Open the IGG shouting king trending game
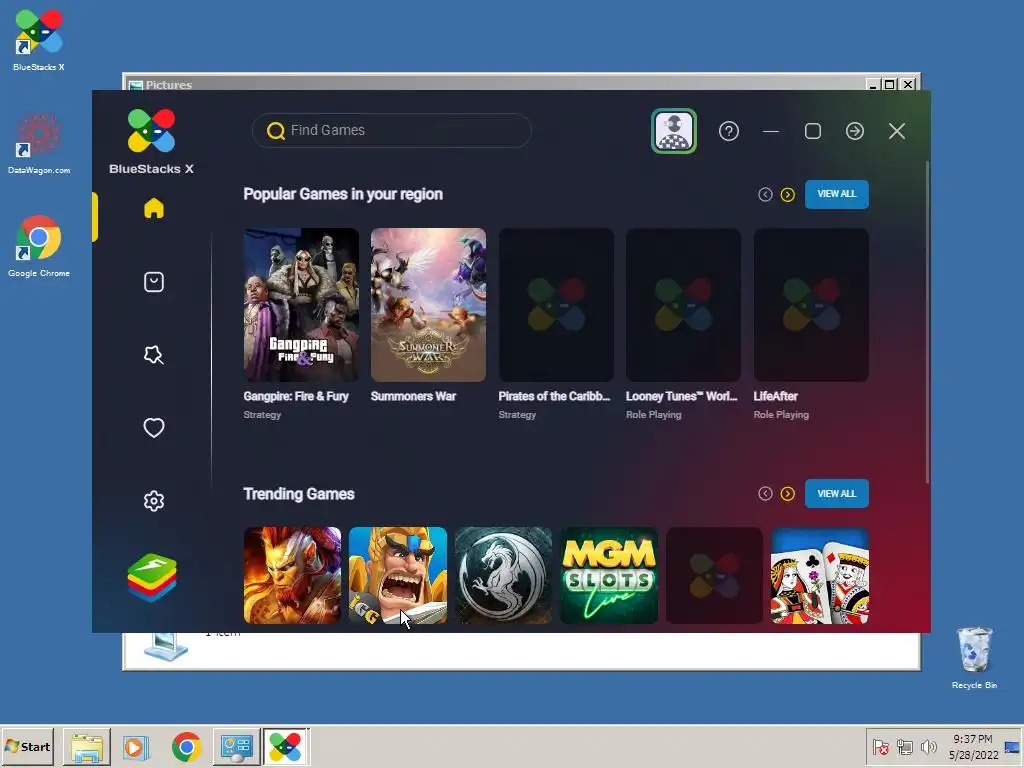 point(398,575)
